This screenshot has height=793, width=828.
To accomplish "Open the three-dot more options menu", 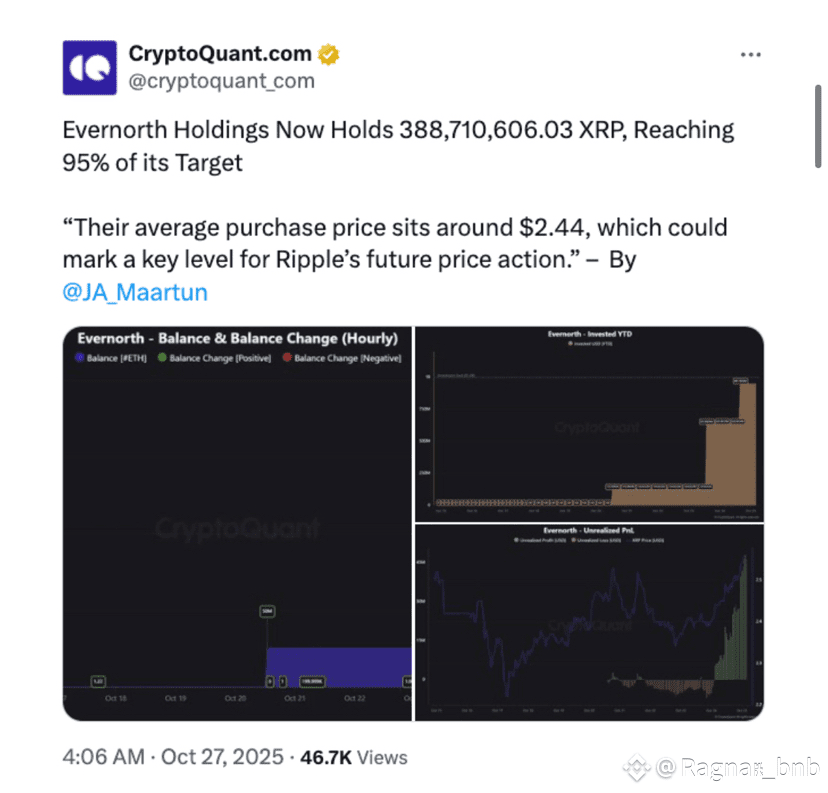I will 750,55.
